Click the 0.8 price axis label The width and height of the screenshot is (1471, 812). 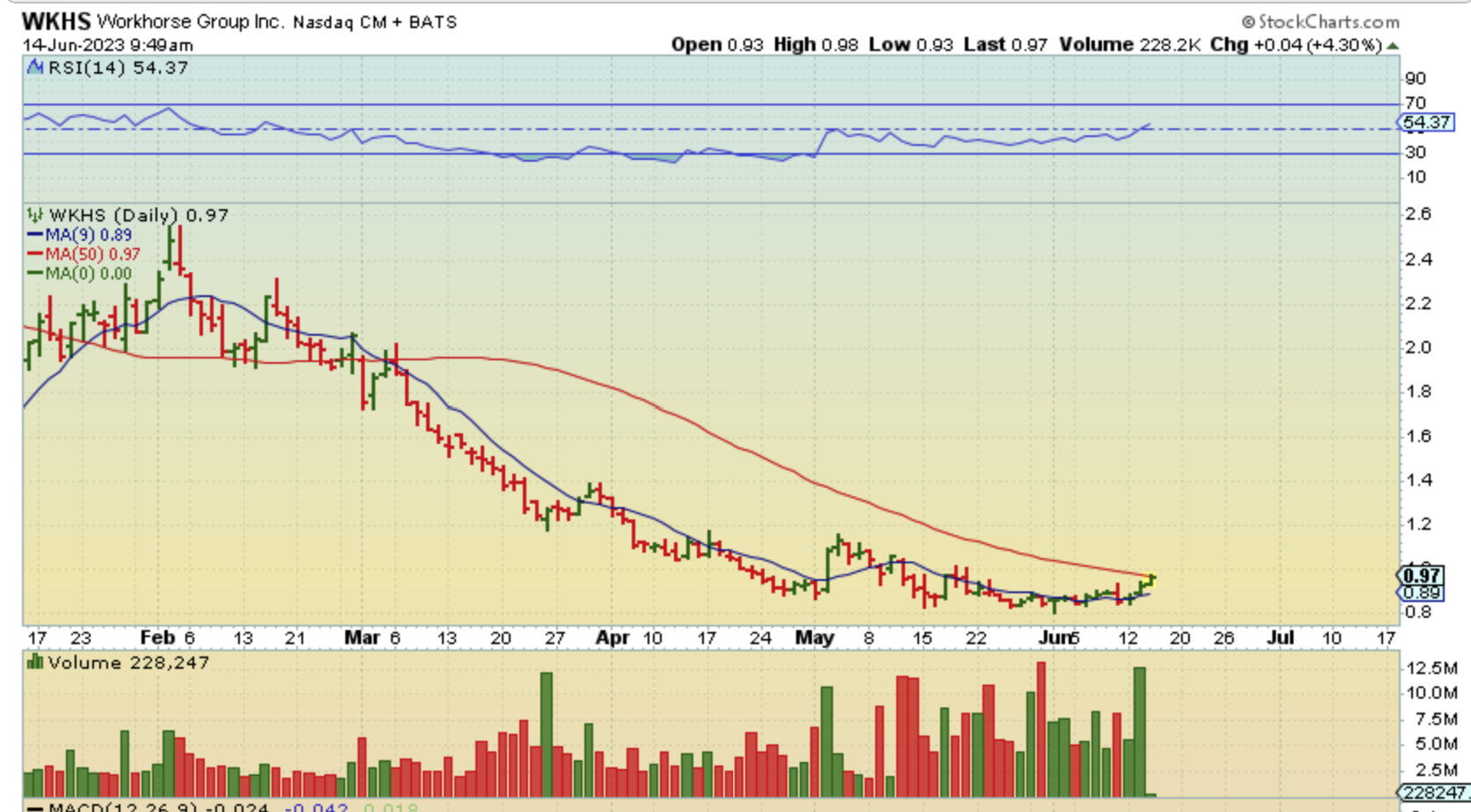click(x=1418, y=612)
